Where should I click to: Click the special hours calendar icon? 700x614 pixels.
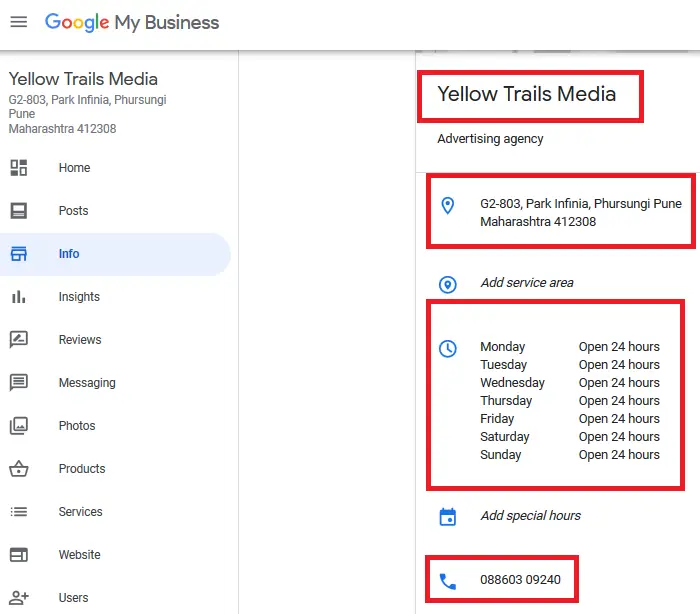click(448, 517)
